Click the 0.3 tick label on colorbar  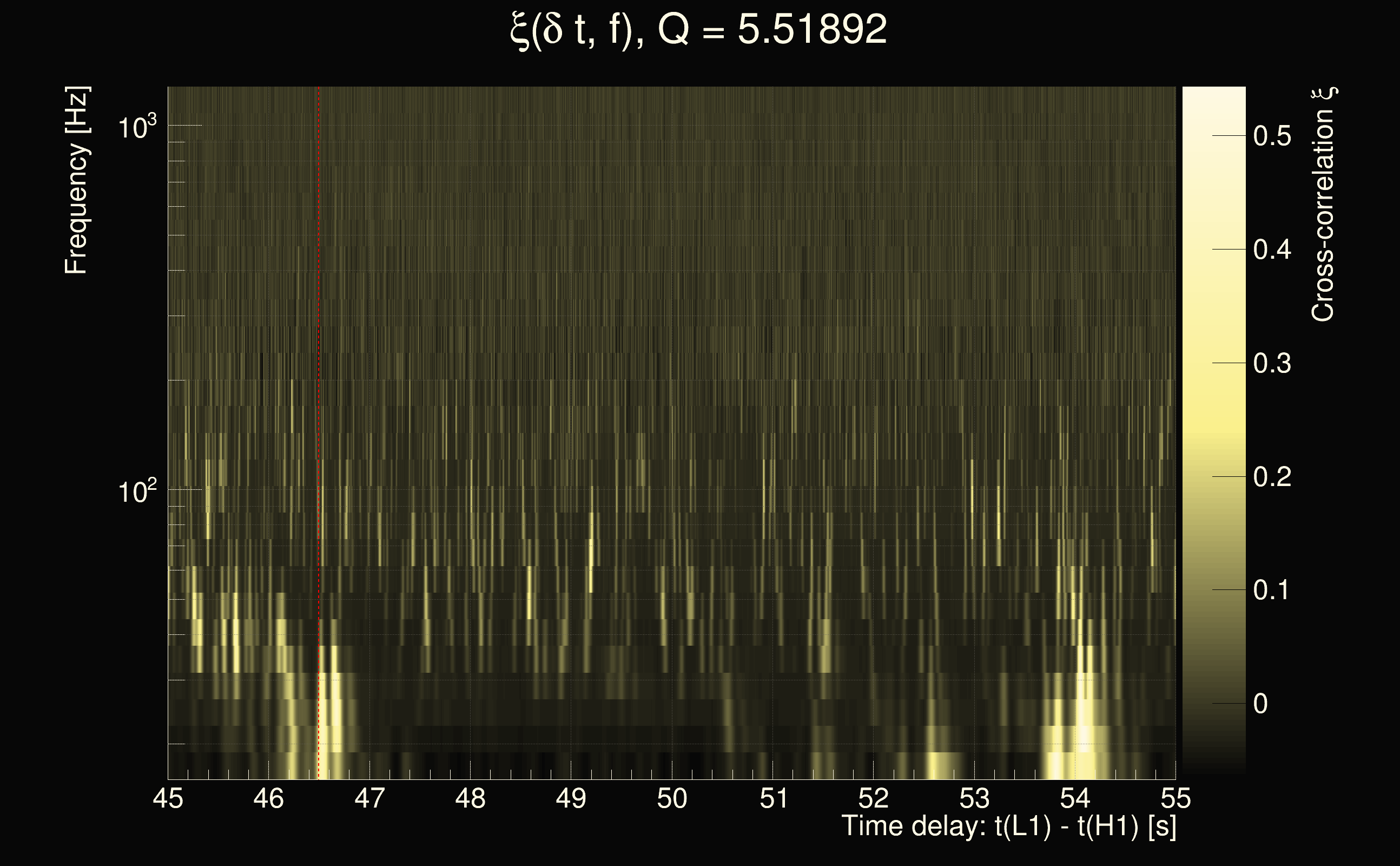click(1272, 364)
